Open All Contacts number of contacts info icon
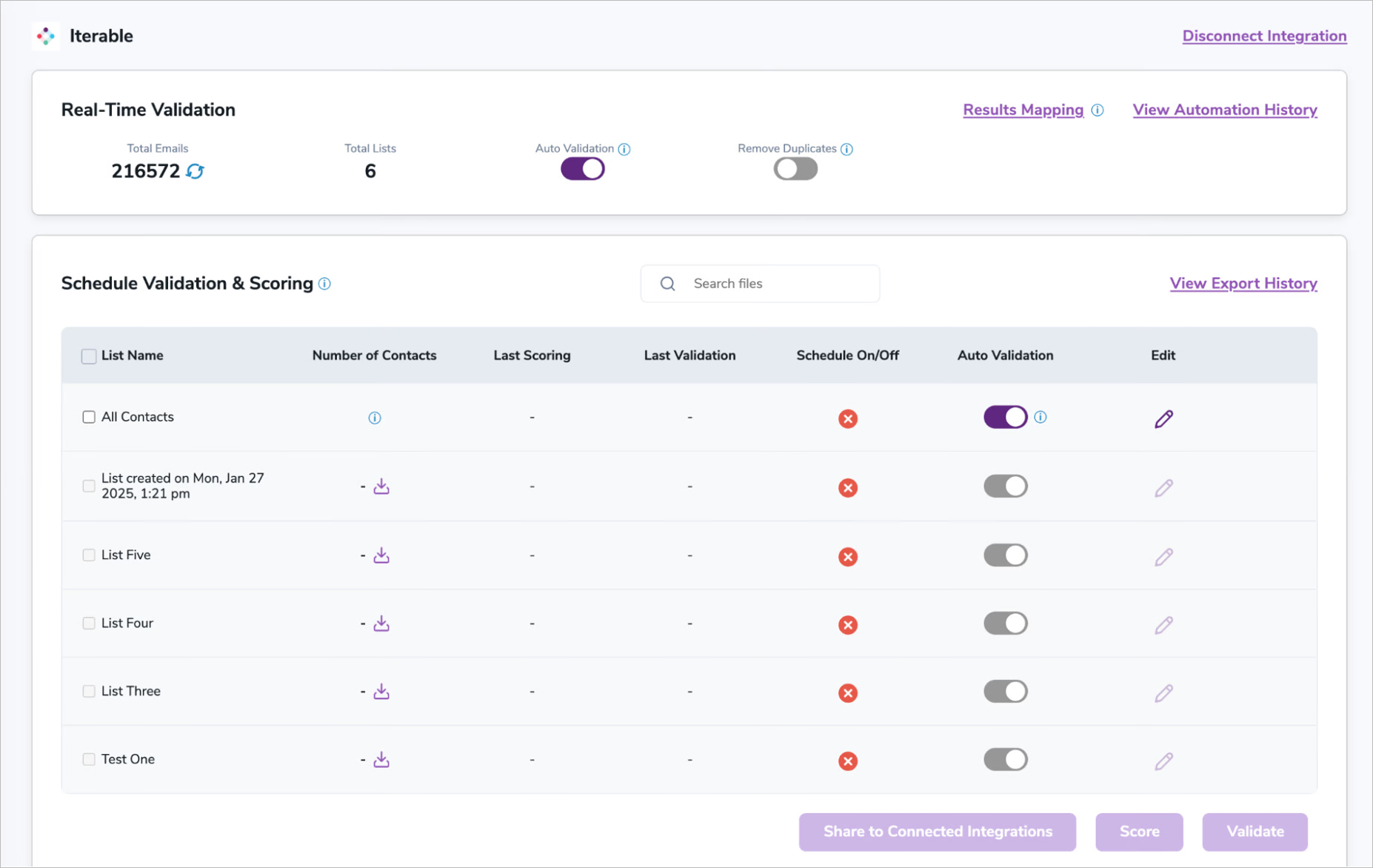The height and width of the screenshot is (868, 1373). point(375,418)
